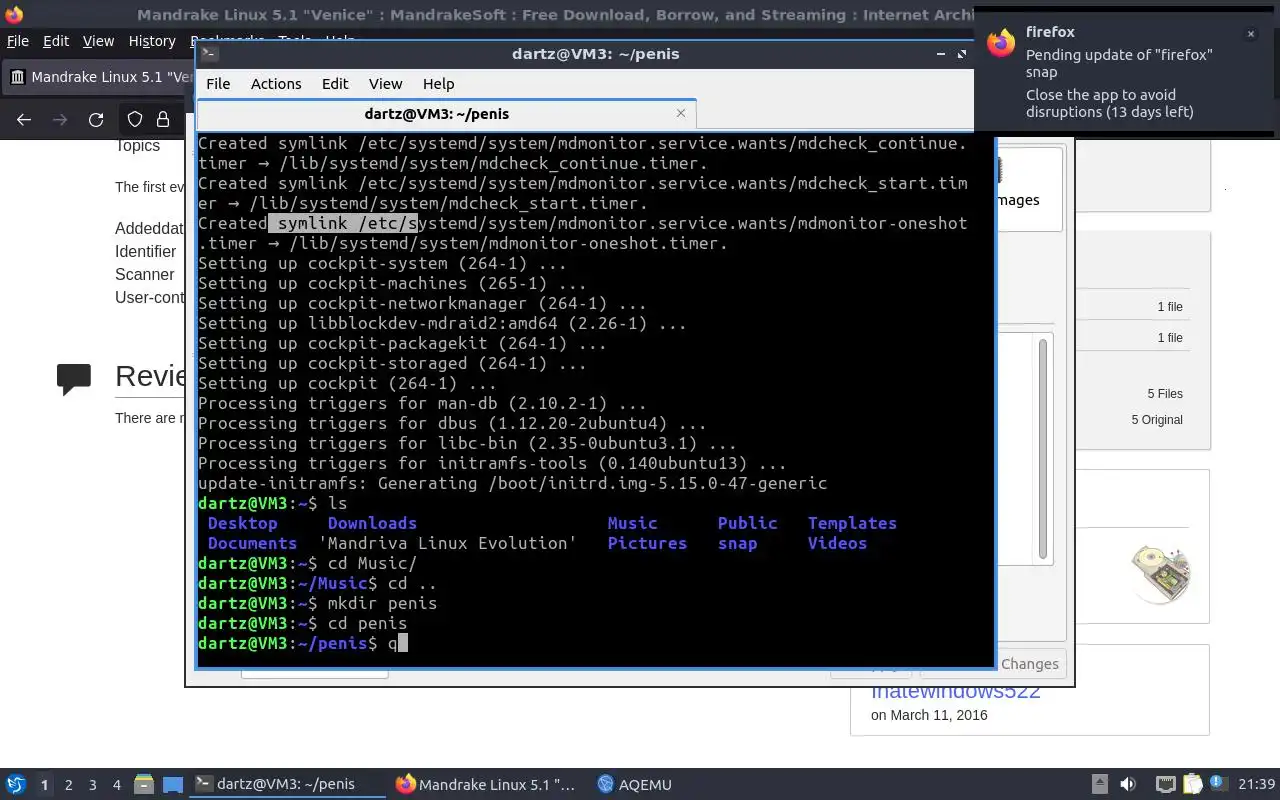Open the terminal Actions menu
The height and width of the screenshot is (800, 1280).
coord(276,84)
